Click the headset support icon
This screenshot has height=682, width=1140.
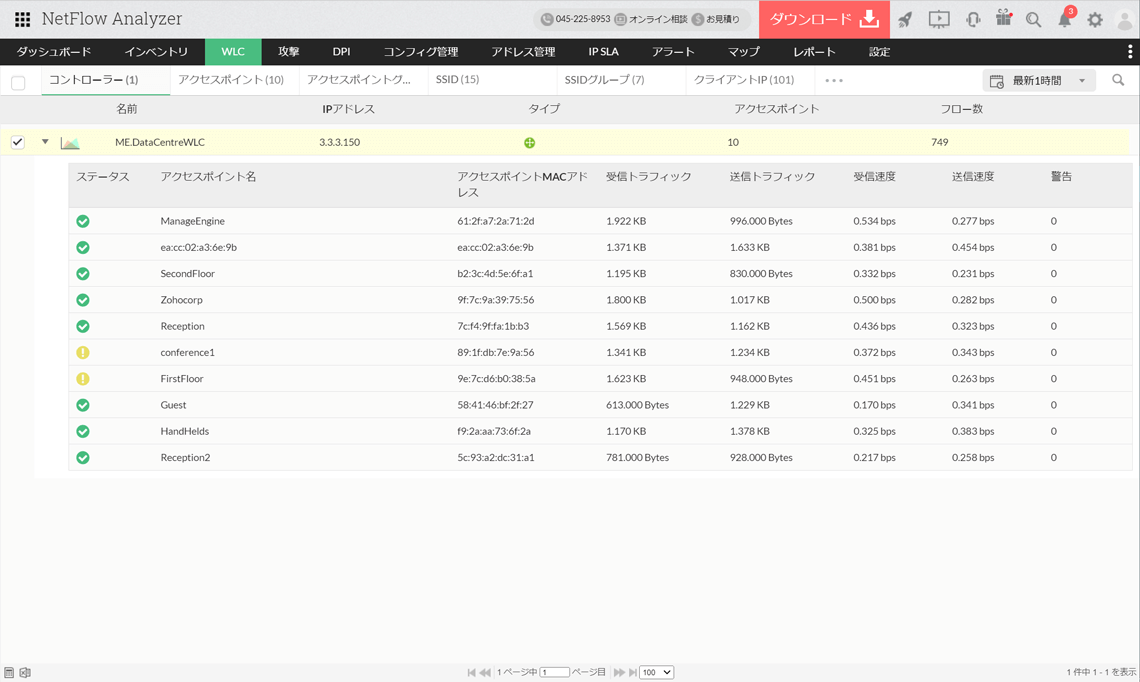972,19
